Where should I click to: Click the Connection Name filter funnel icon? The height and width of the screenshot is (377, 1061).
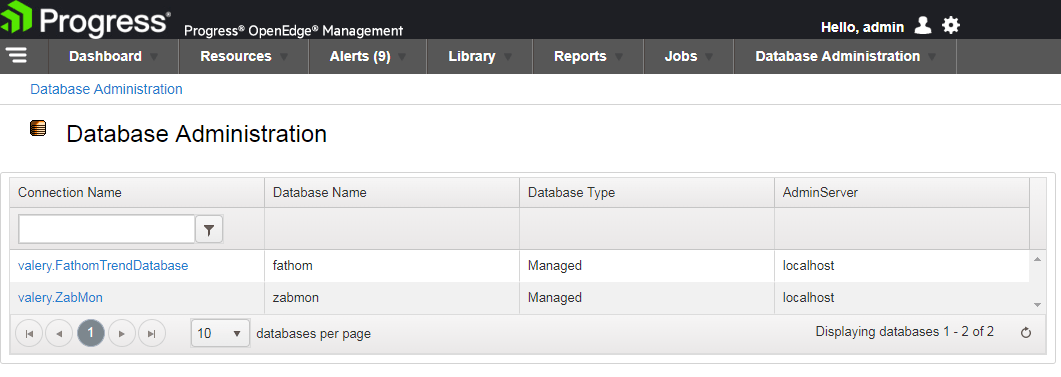pos(209,230)
